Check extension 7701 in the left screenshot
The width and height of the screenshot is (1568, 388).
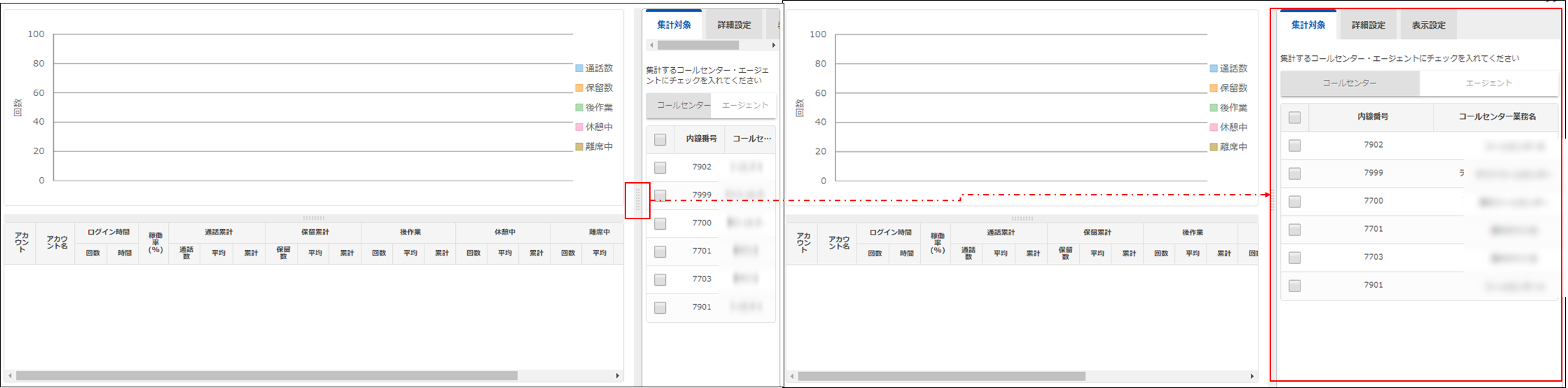tap(660, 251)
